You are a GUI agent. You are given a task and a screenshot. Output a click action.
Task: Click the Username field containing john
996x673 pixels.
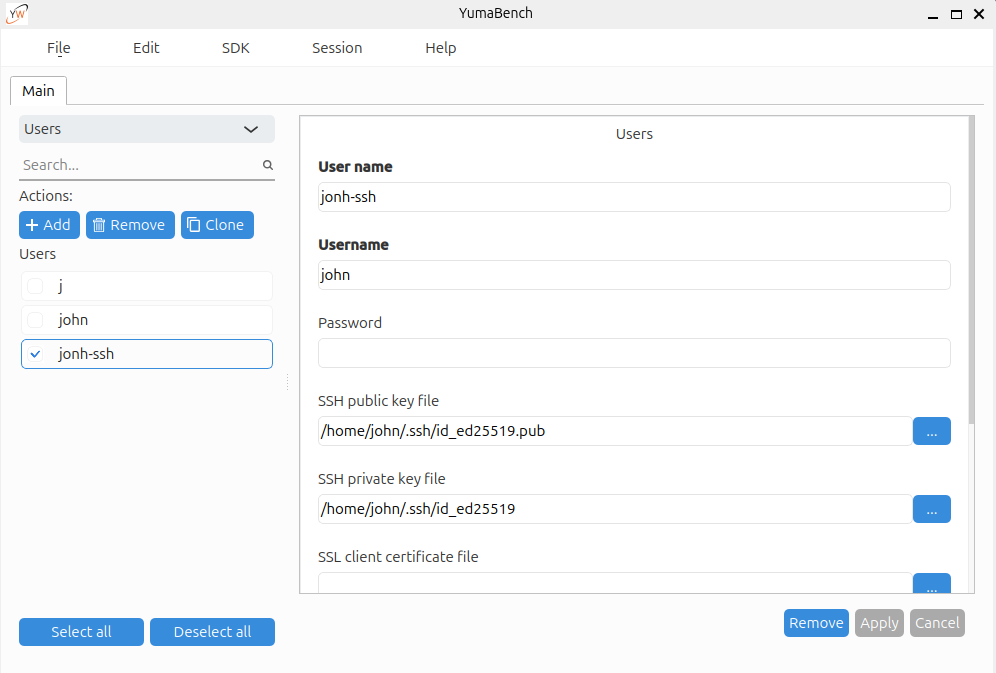(634, 275)
